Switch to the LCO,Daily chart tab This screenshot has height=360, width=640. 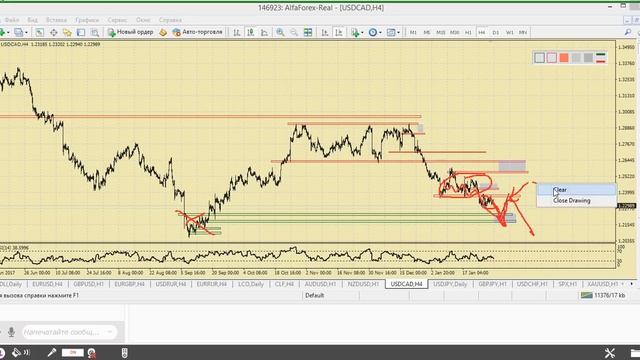[251, 284]
